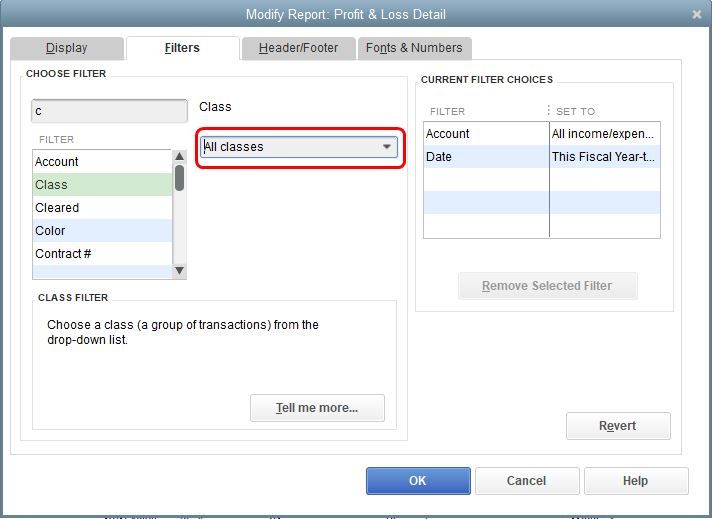
Task: Open the All classes dropdown arrow
Action: (x=386, y=147)
